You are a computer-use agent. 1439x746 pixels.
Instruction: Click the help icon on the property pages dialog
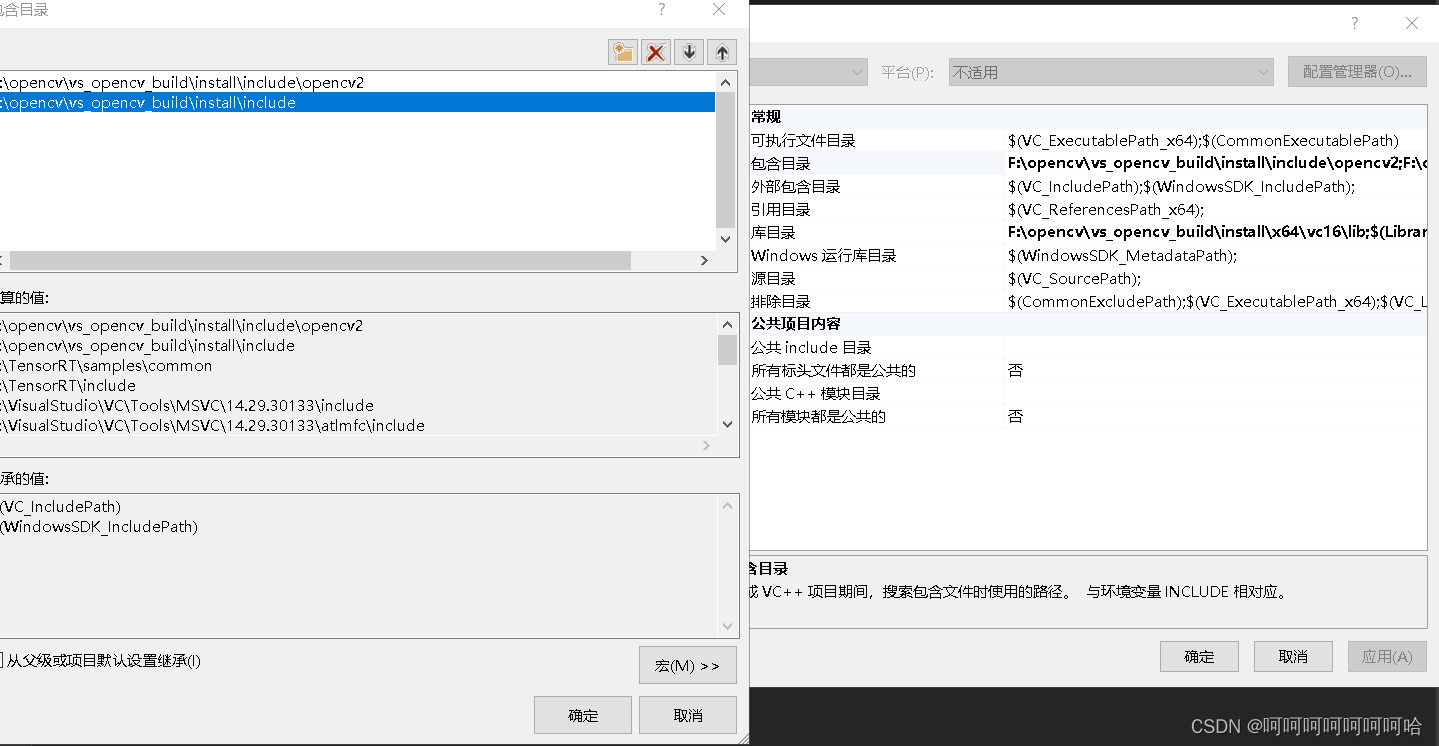pyautogui.click(x=1354, y=22)
